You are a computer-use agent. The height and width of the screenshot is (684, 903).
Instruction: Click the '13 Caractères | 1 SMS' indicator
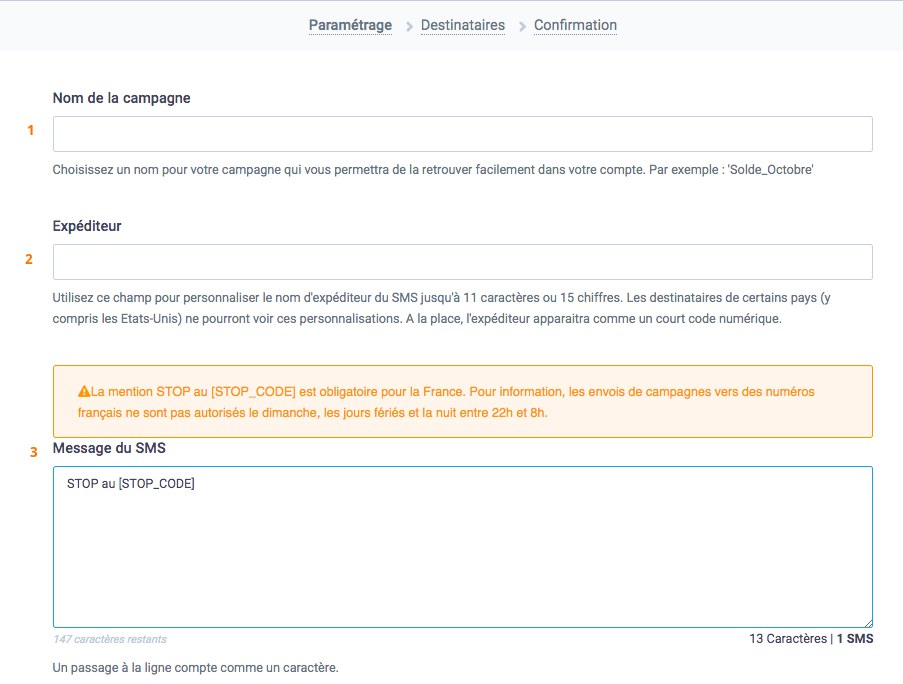click(810, 639)
